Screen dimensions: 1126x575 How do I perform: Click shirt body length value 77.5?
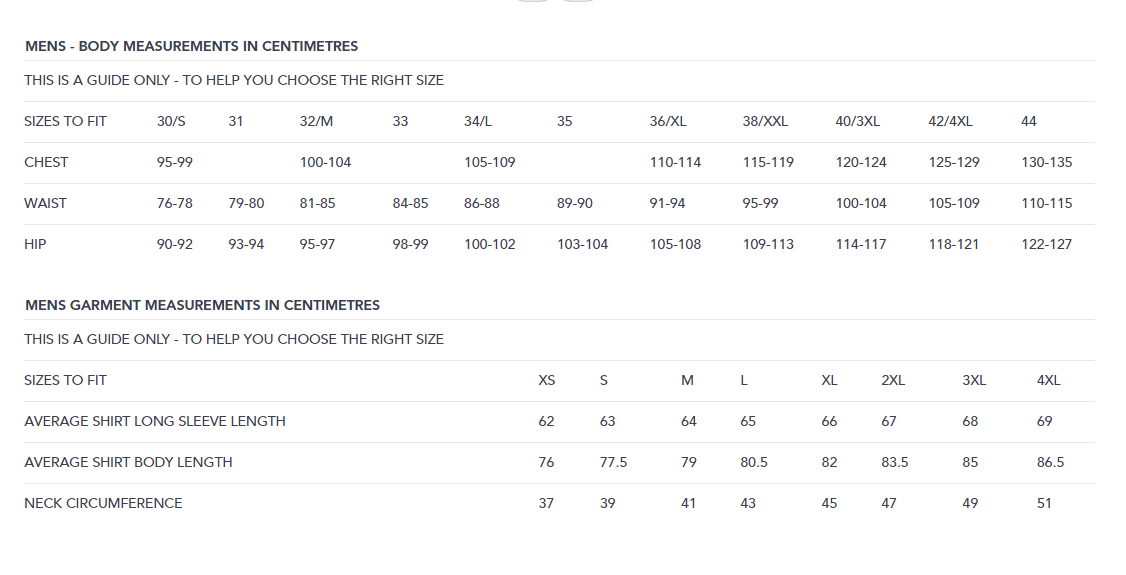click(x=613, y=462)
